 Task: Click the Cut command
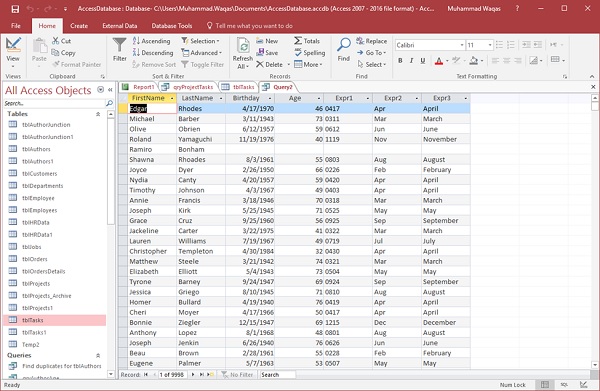point(62,41)
